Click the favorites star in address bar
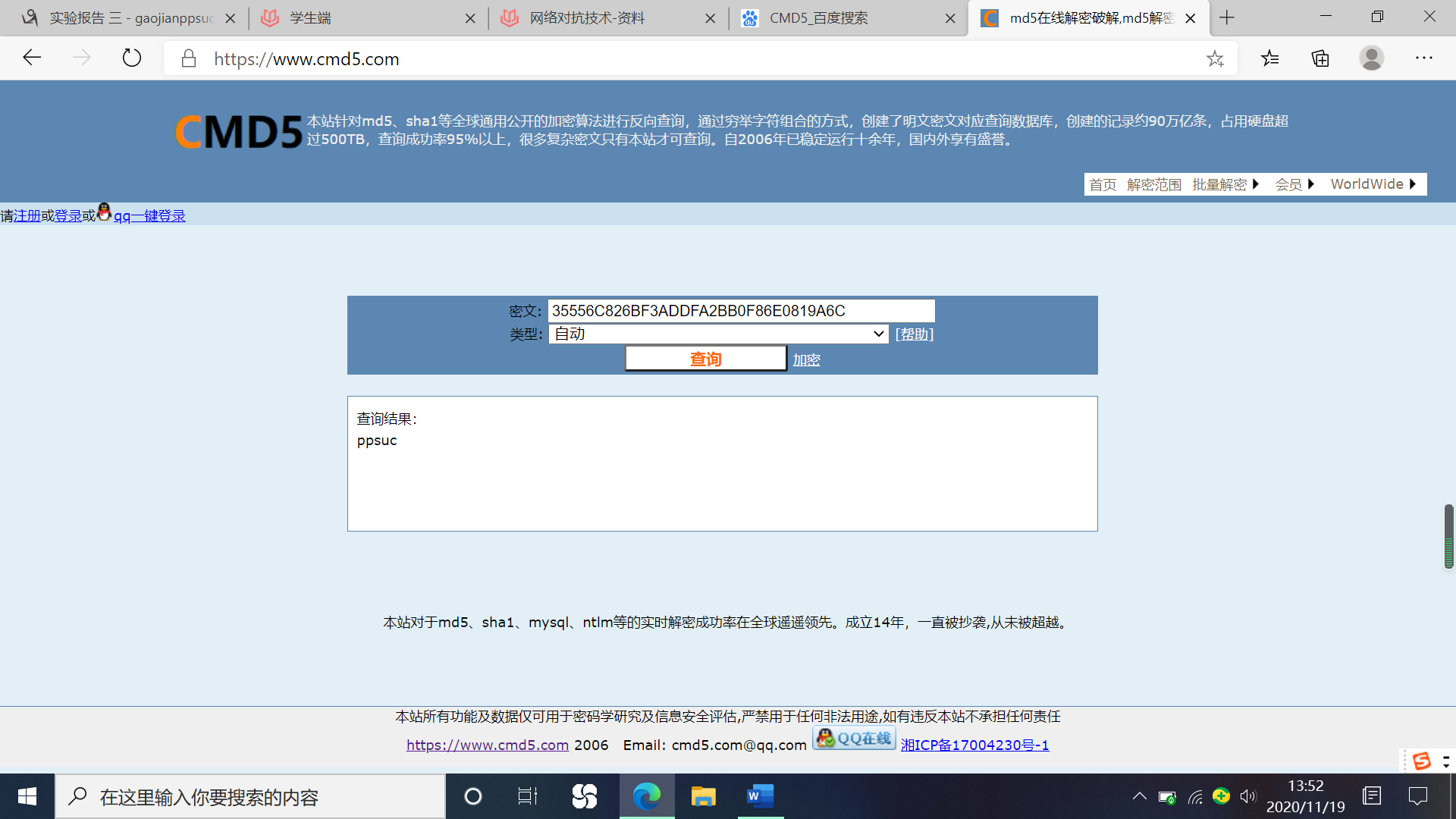The image size is (1456, 819). (x=1215, y=58)
